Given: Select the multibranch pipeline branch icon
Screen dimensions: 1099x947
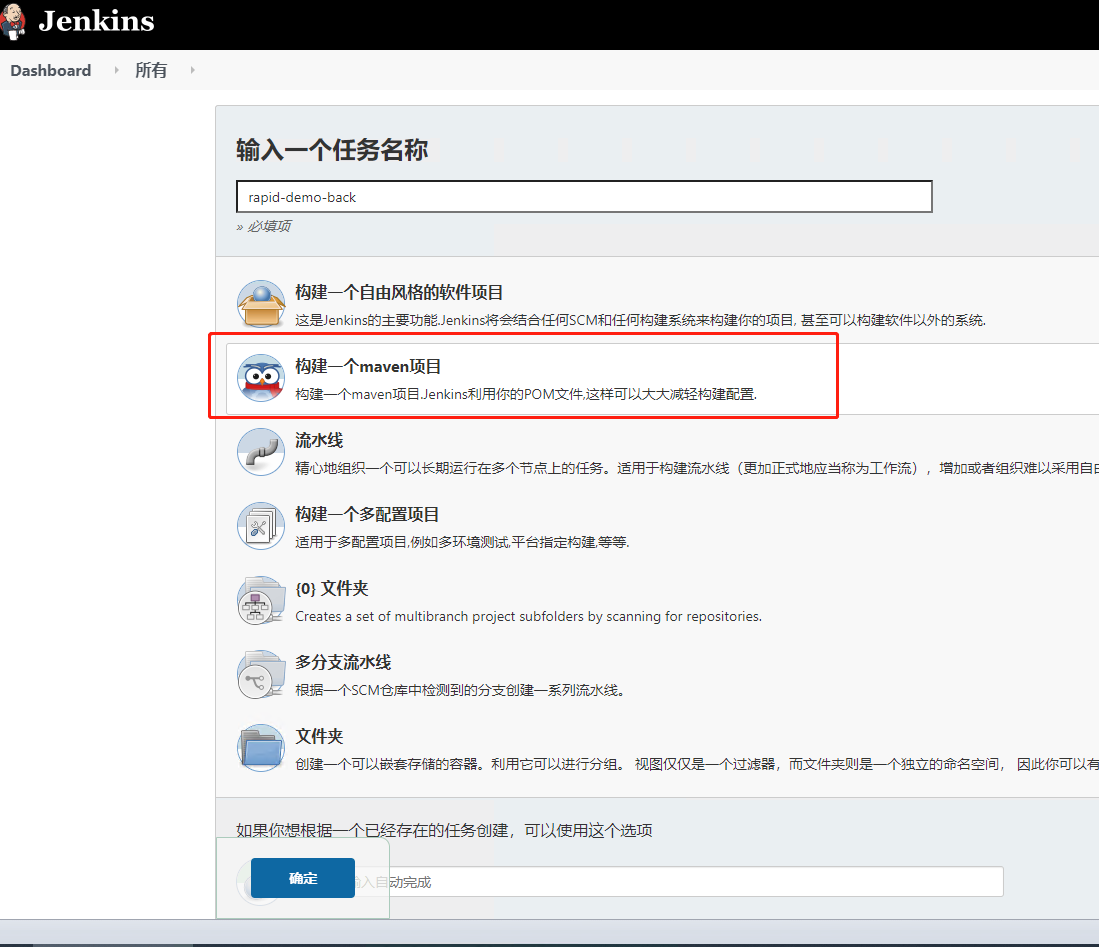Looking at the screenshot, I should 261,674.
